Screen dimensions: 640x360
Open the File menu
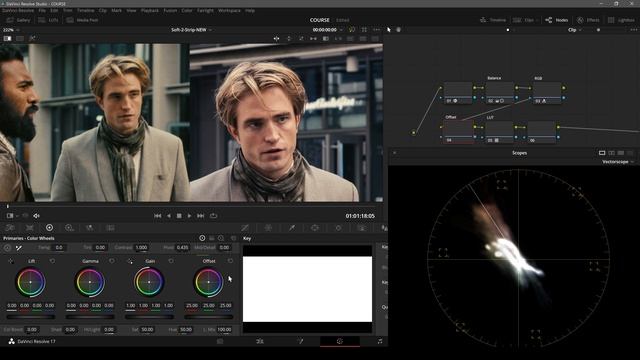(x=42, y=11)
